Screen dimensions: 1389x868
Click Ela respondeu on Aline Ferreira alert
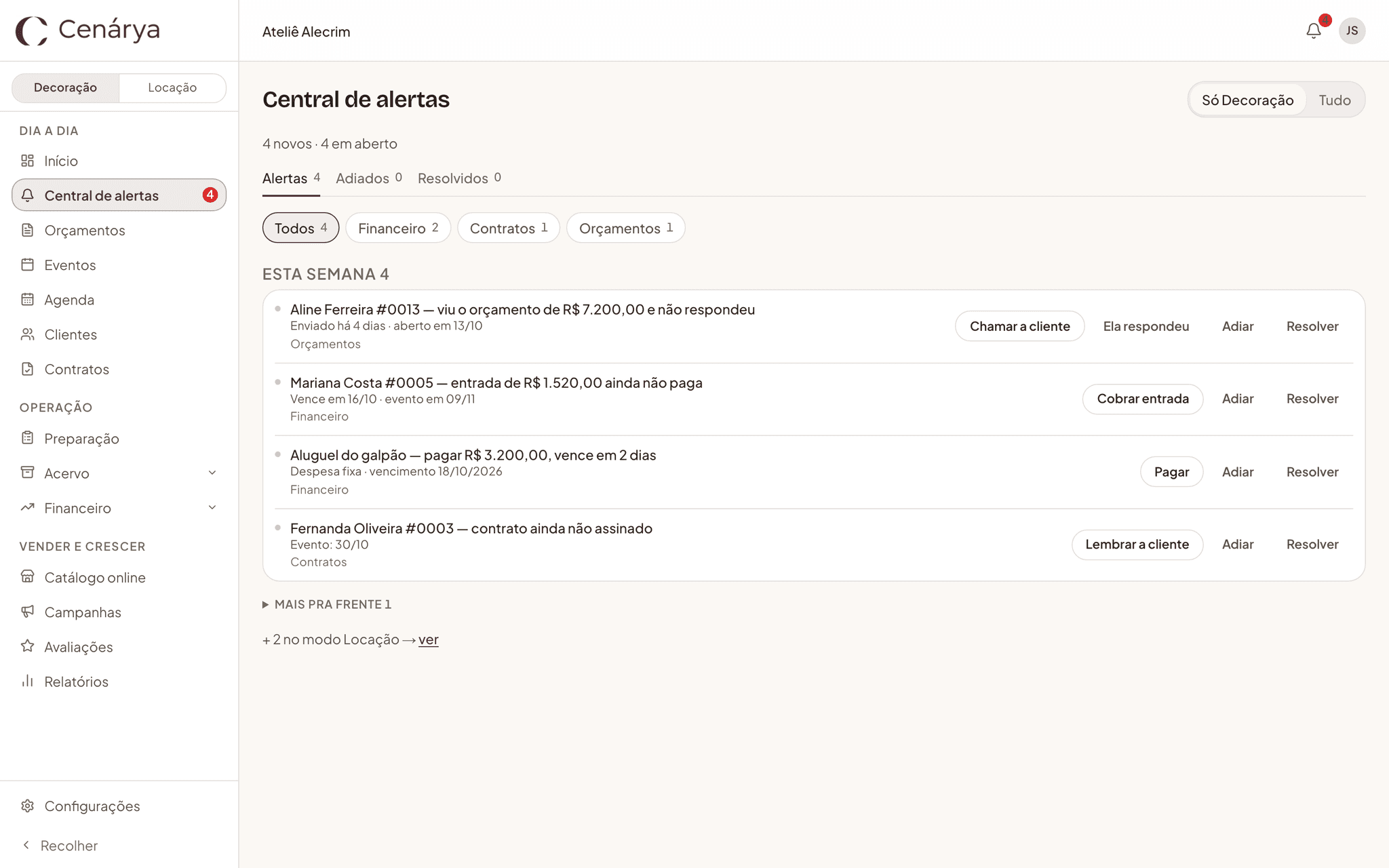click(1146, 326)
